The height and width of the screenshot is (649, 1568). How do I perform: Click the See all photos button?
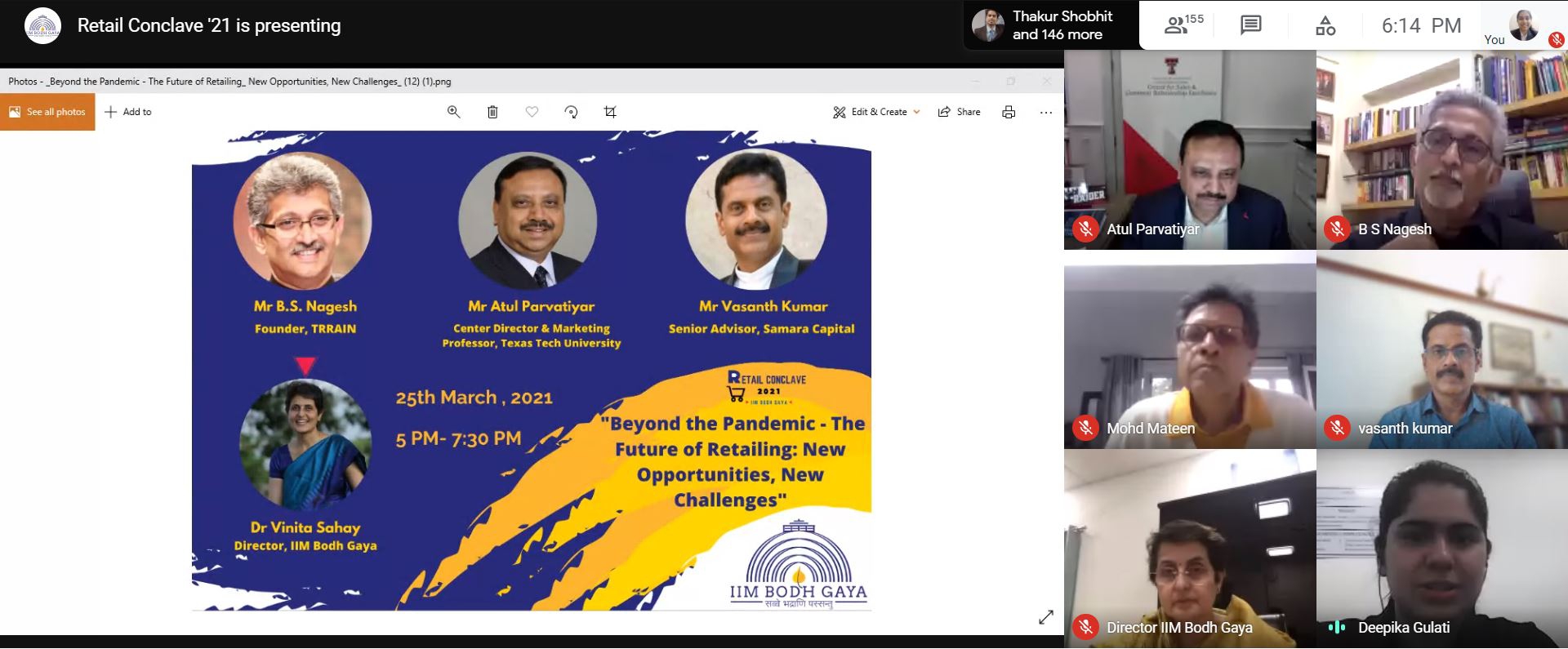coord(47,112)
